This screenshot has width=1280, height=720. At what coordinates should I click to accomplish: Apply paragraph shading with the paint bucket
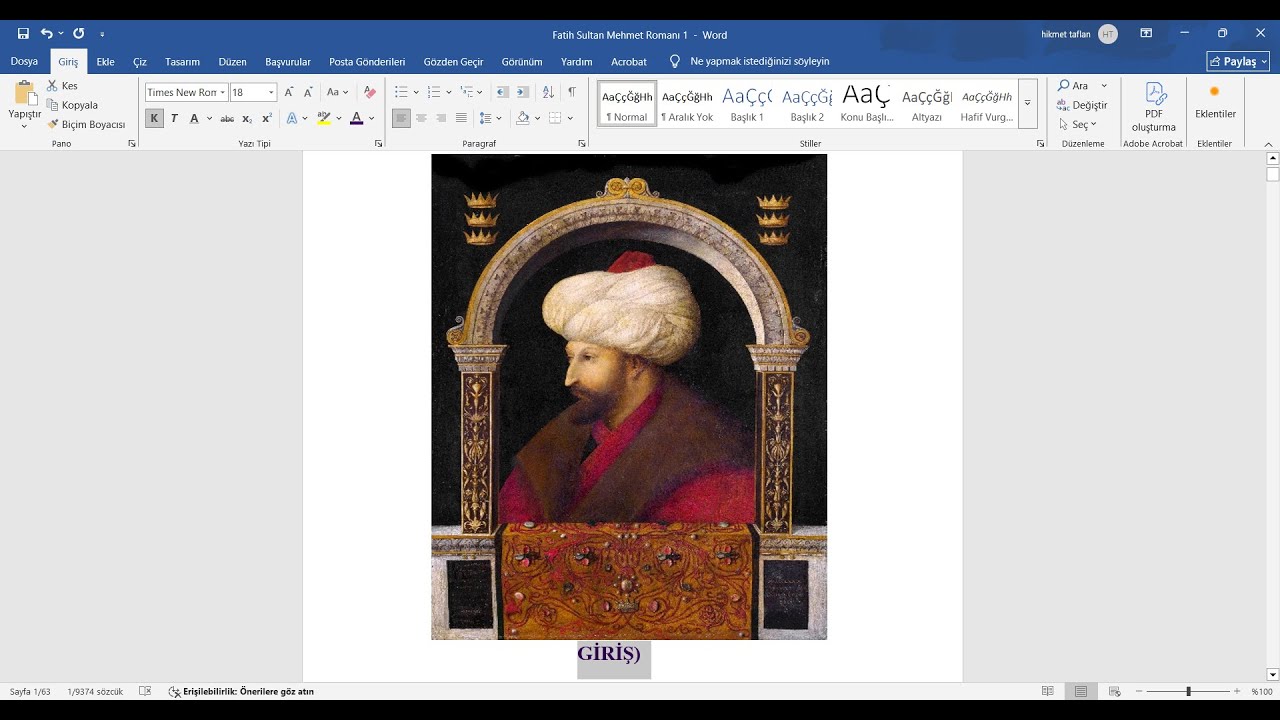tap(523, 118)
